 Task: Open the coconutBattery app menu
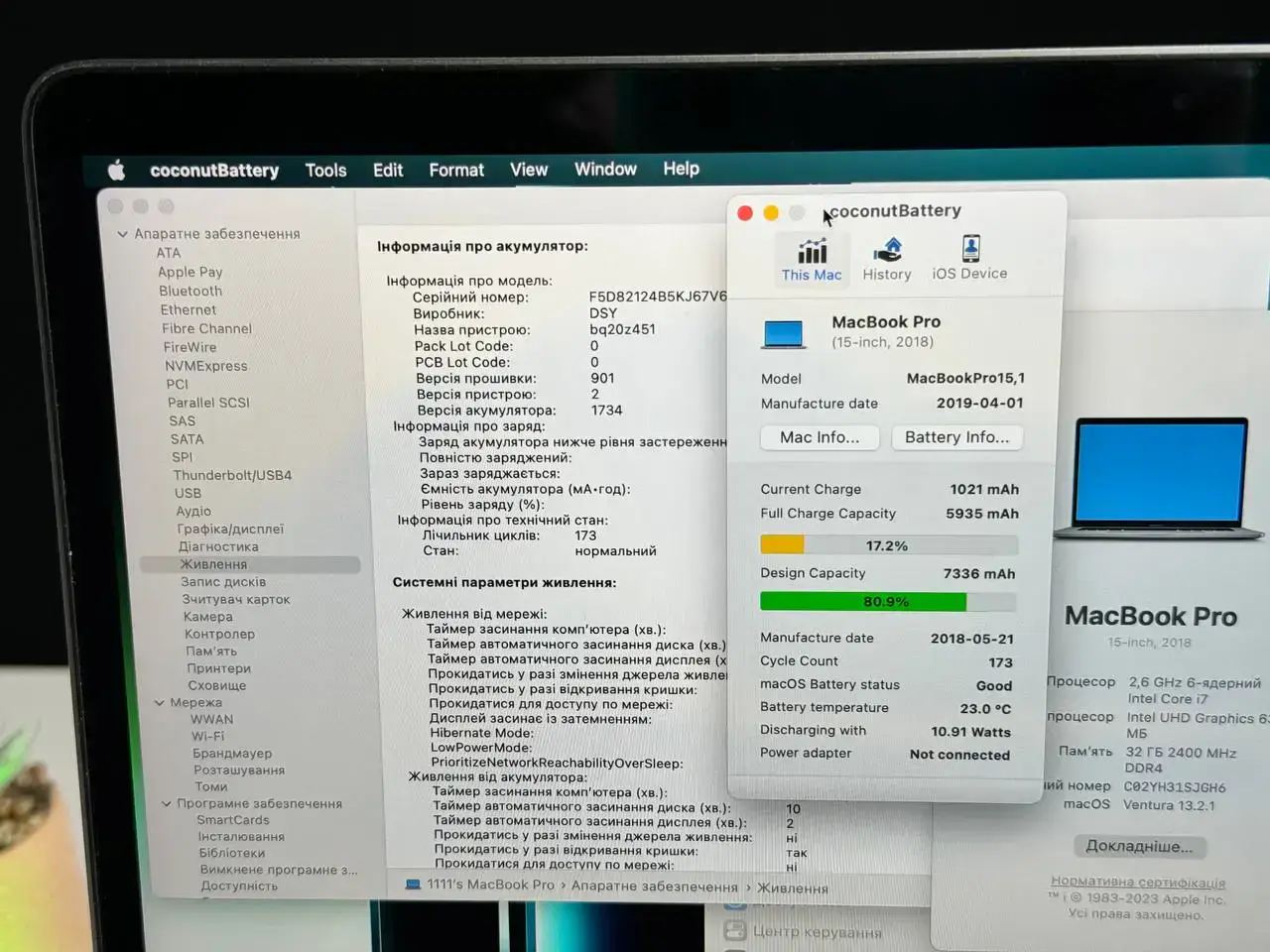point(214,171)
